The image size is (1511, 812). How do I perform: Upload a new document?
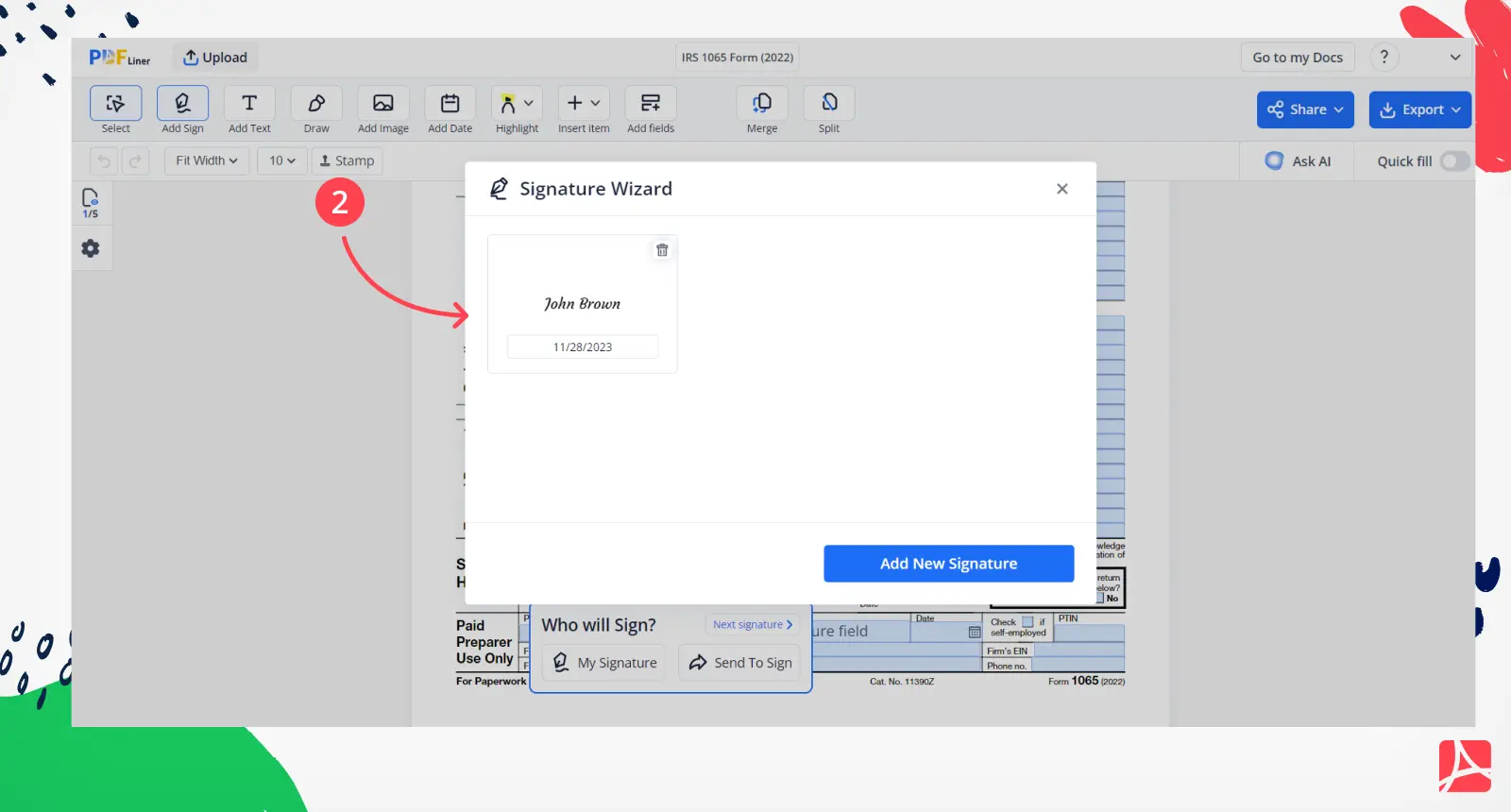pos(215,58)
